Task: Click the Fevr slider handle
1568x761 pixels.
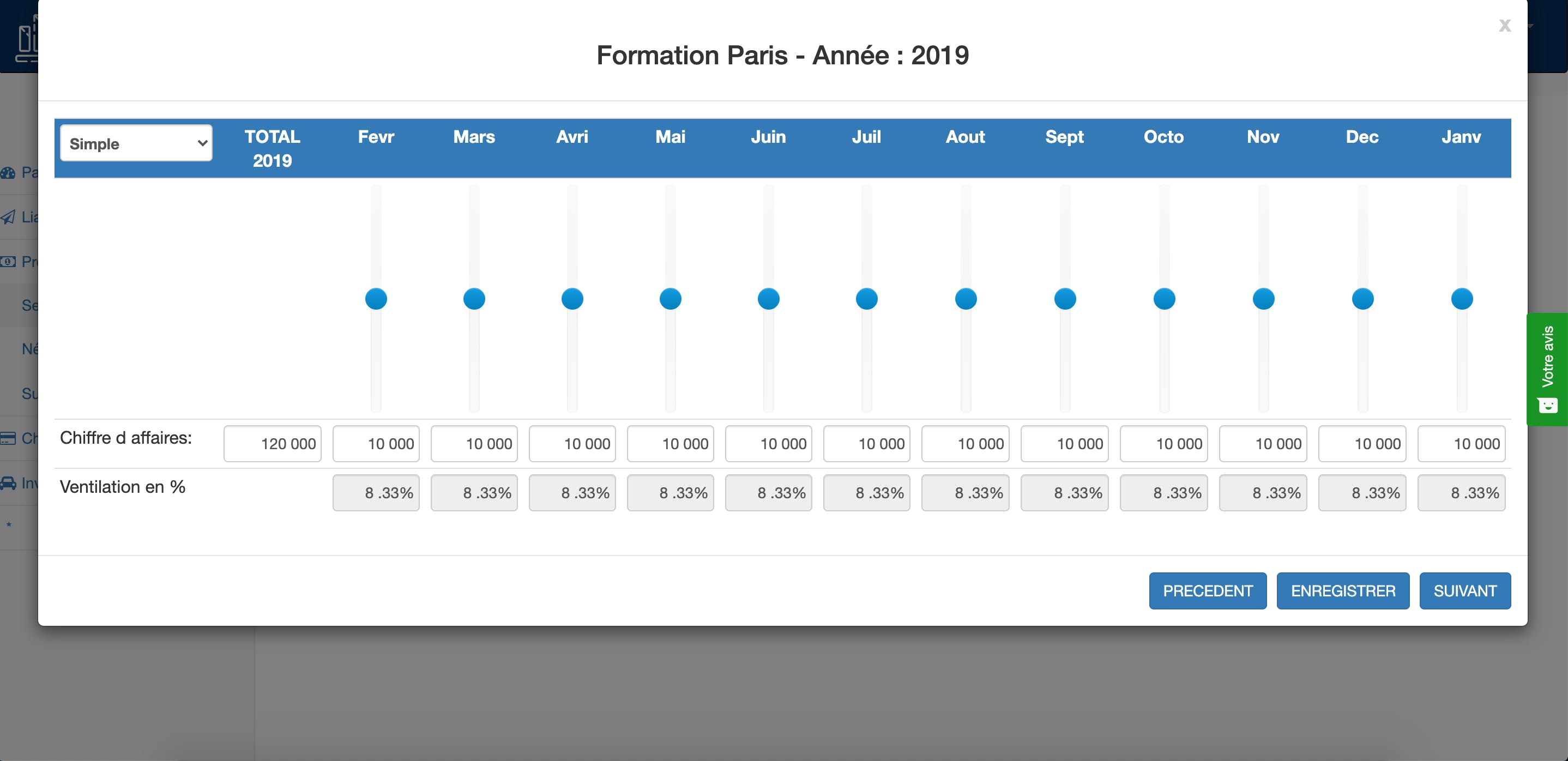Action: (x=376, y=299)
